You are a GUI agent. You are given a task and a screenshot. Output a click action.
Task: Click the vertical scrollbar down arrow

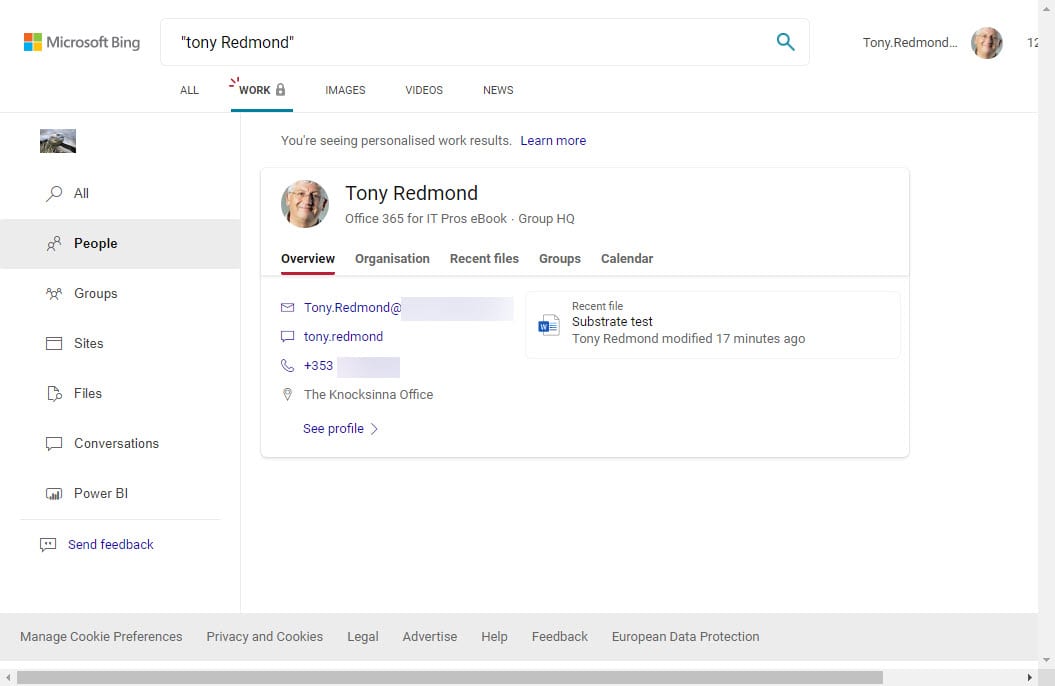[x=1046, y=660]
